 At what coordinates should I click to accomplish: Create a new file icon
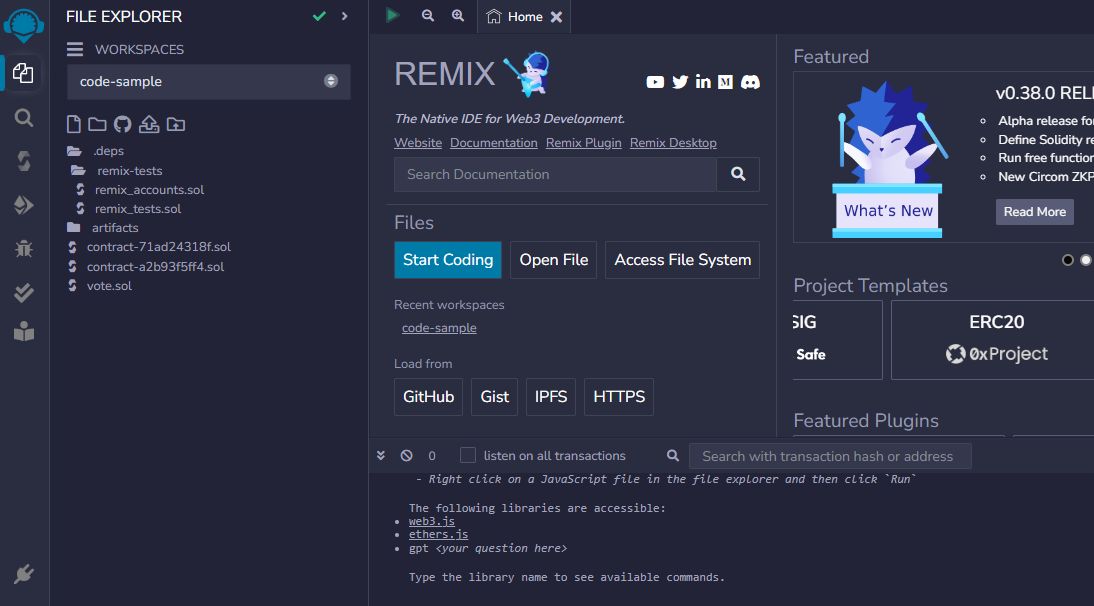(x=73, y=124)
